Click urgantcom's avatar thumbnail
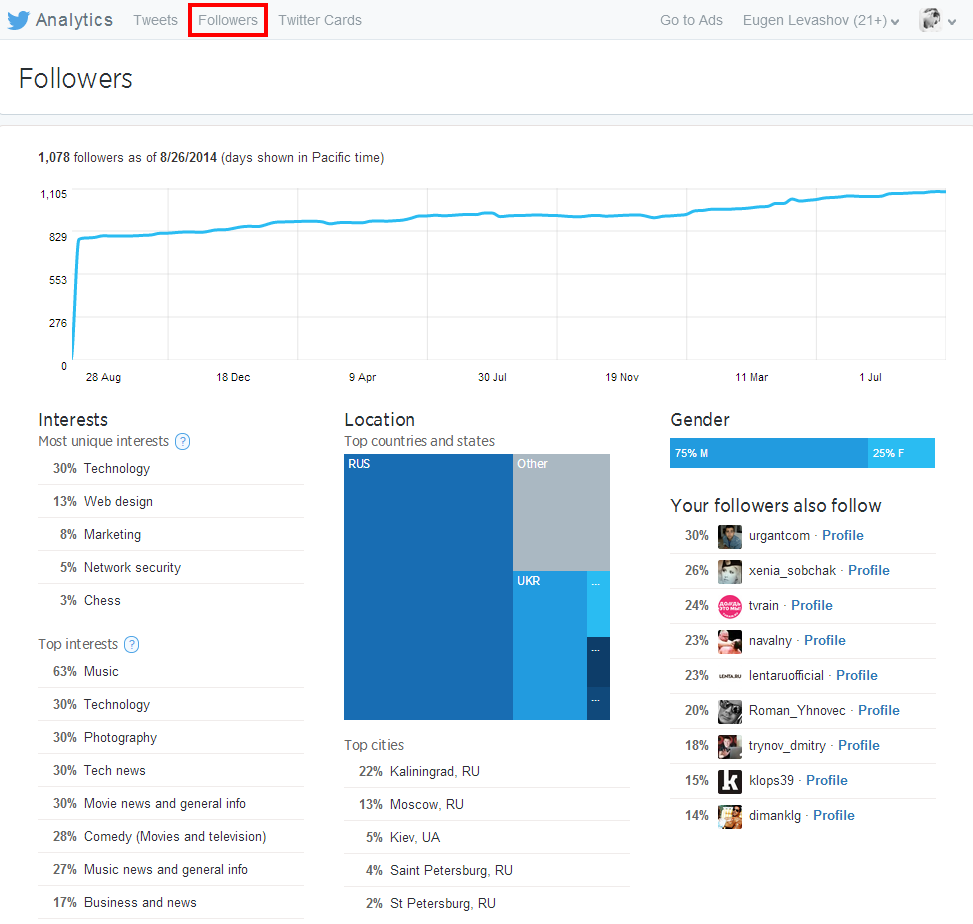Screen dimensions: 973x924 point(730,536)
